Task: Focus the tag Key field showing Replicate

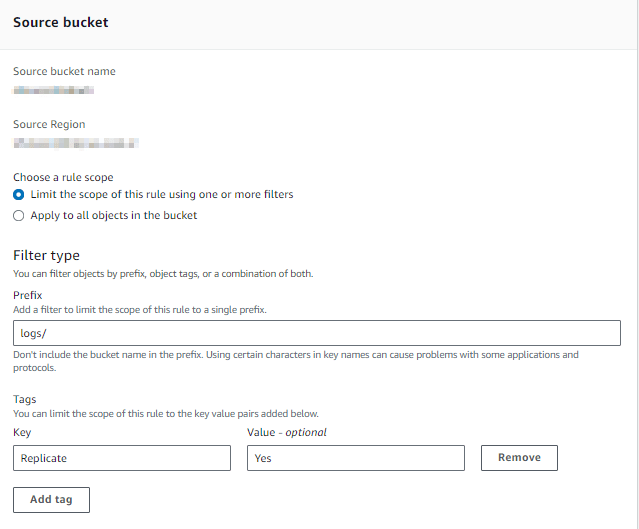Action: tap(122, 458)
